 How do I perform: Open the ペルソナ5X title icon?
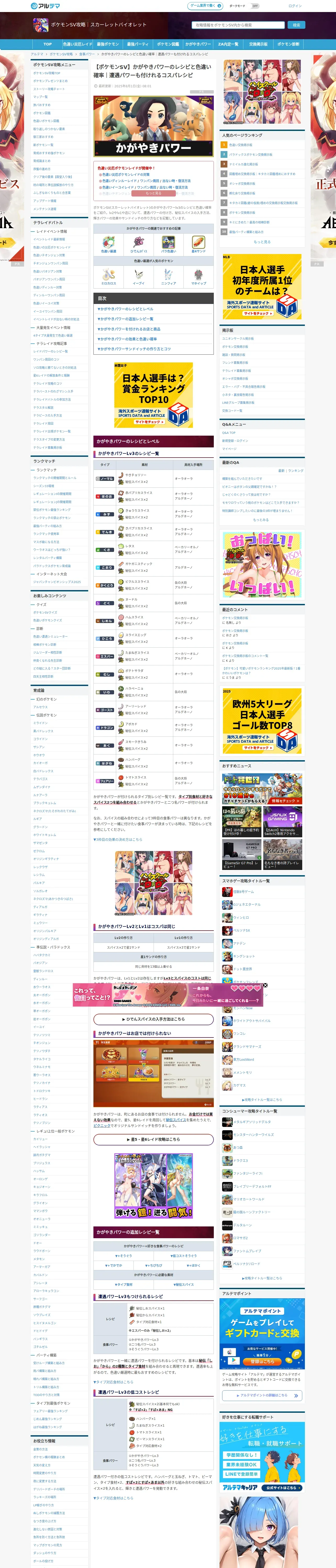[x=227, y=930]
